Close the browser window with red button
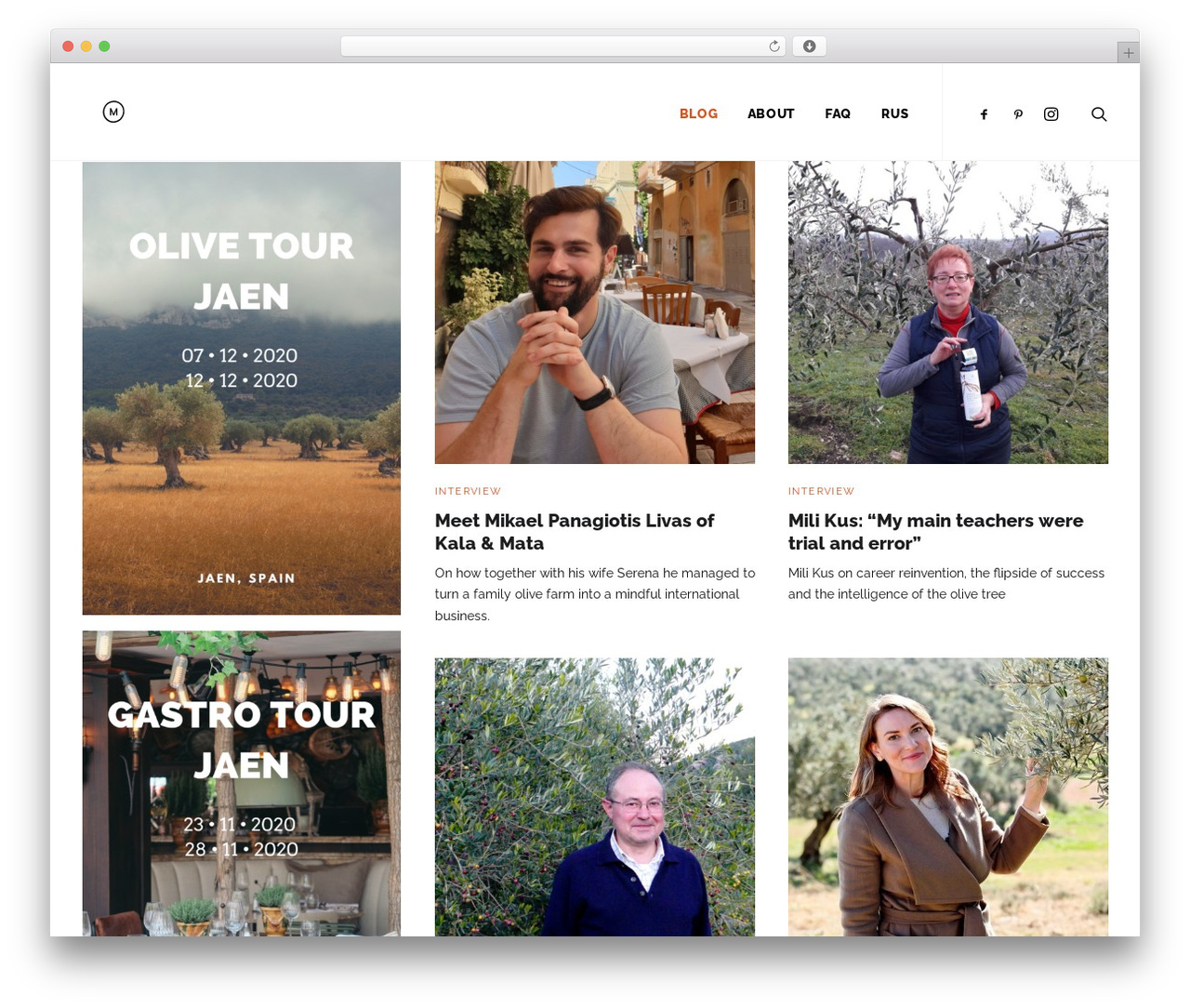This screenshot has height=1008, width=1190. (x=68, y=46)
